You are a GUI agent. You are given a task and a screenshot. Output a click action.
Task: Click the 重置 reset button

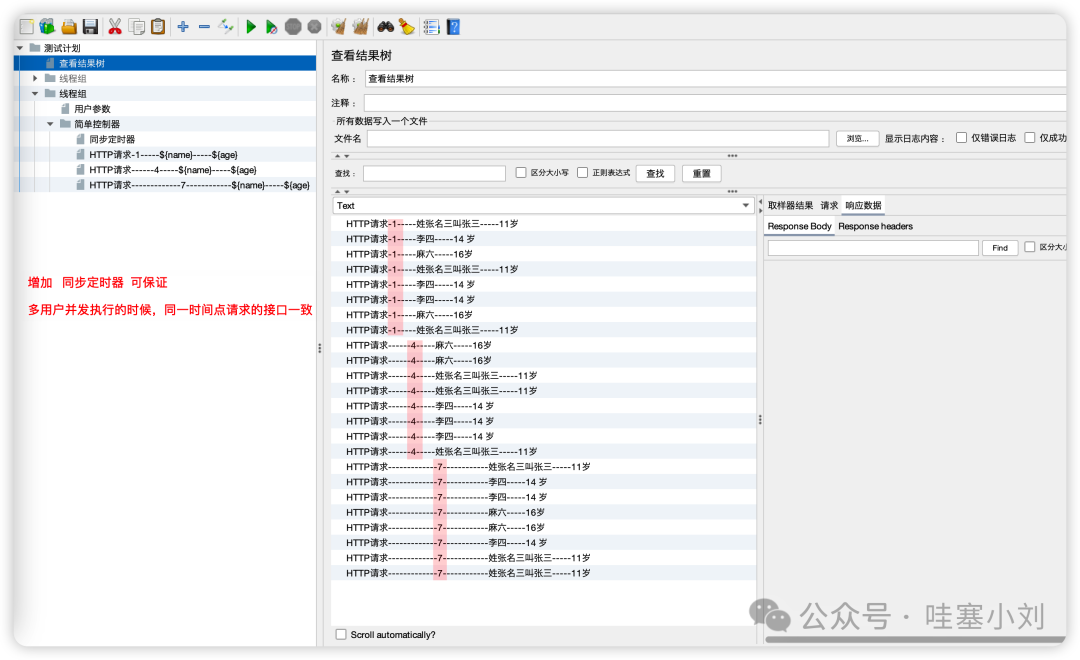click(702, 174)
